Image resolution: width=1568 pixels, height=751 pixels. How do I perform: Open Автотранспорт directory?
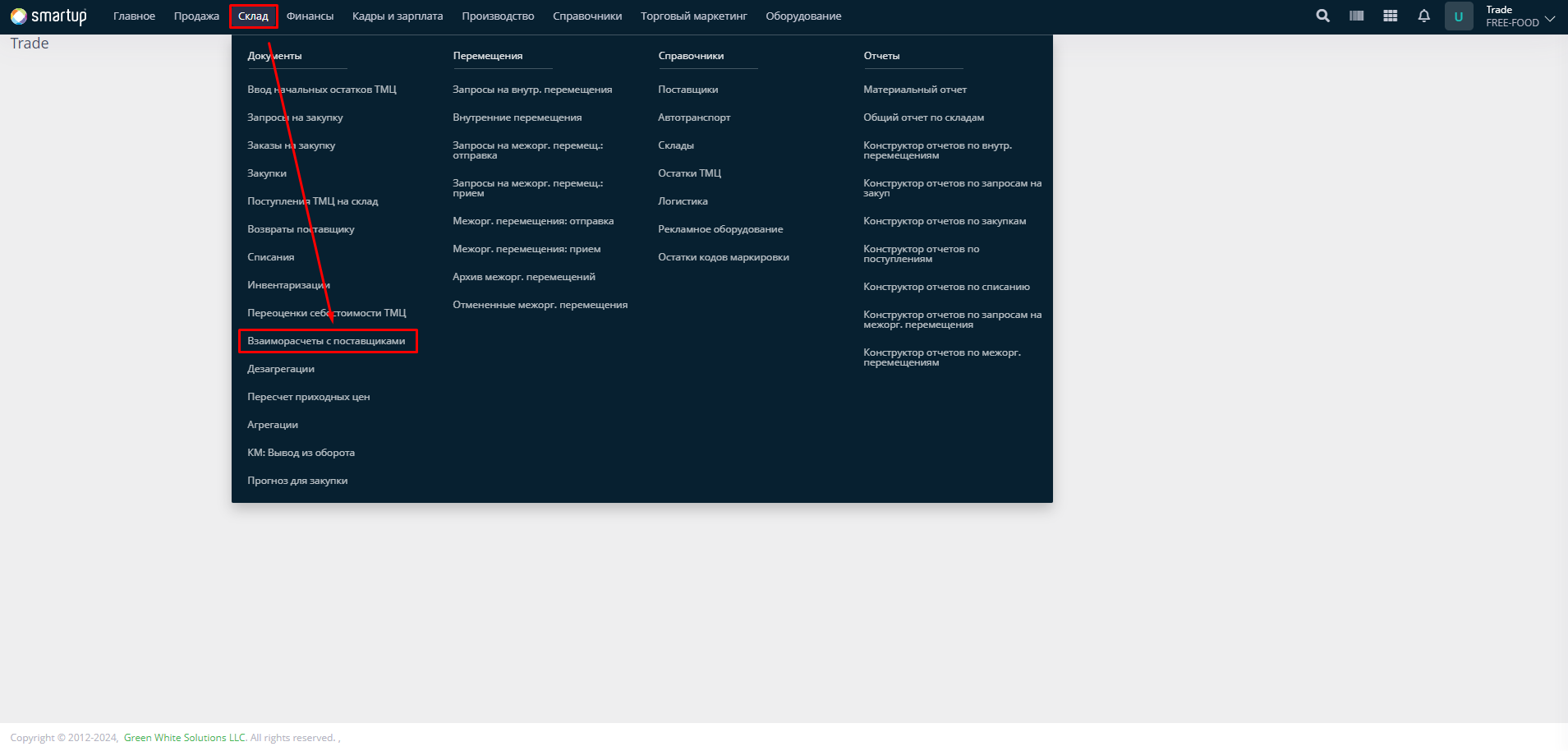click(694, 117)
